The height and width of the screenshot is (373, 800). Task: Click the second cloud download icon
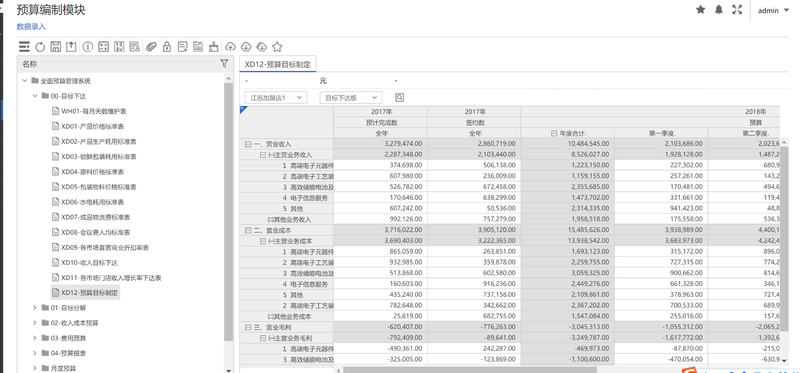(x=261, y=47)
